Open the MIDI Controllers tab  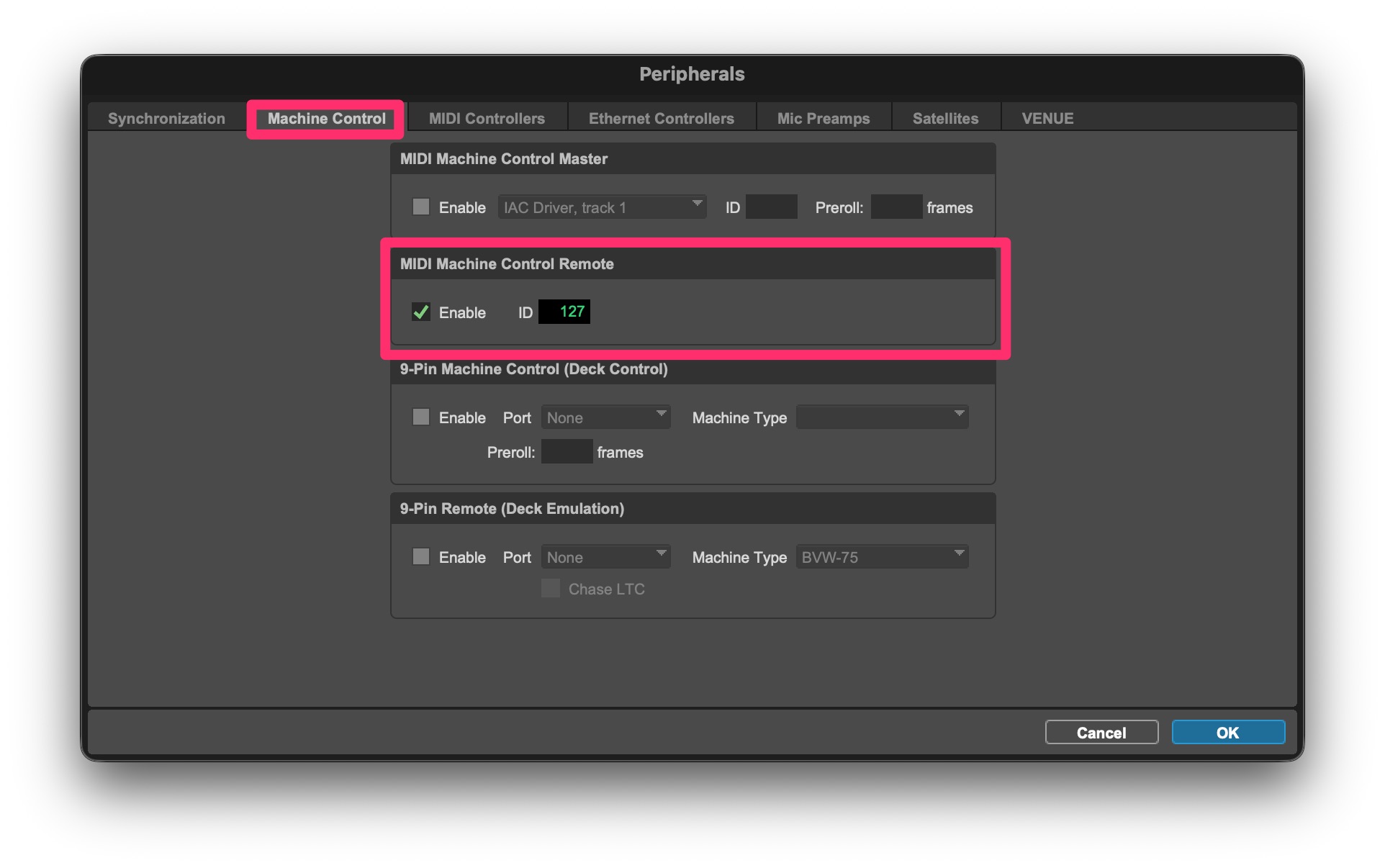487,119
